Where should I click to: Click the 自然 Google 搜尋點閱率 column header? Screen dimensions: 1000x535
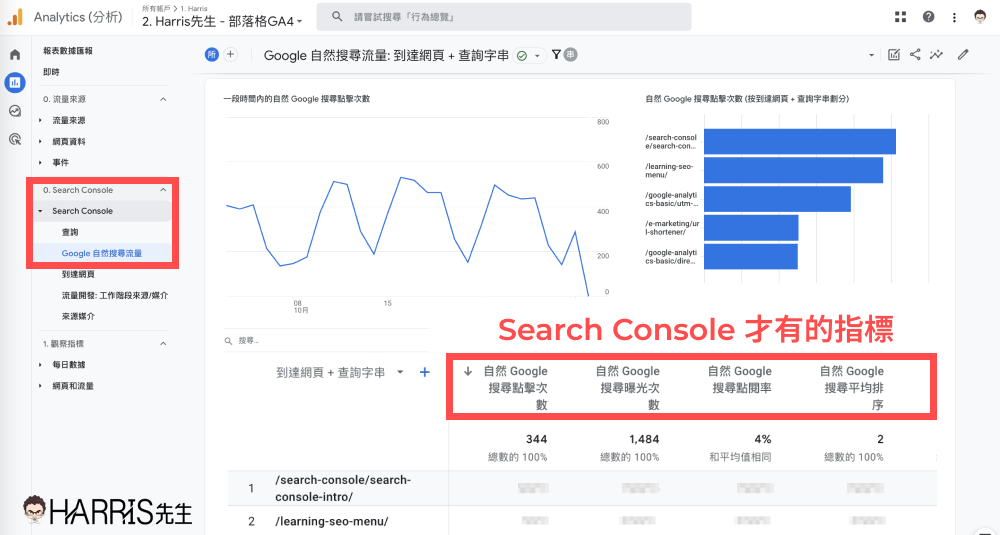(x=740, y=379)
